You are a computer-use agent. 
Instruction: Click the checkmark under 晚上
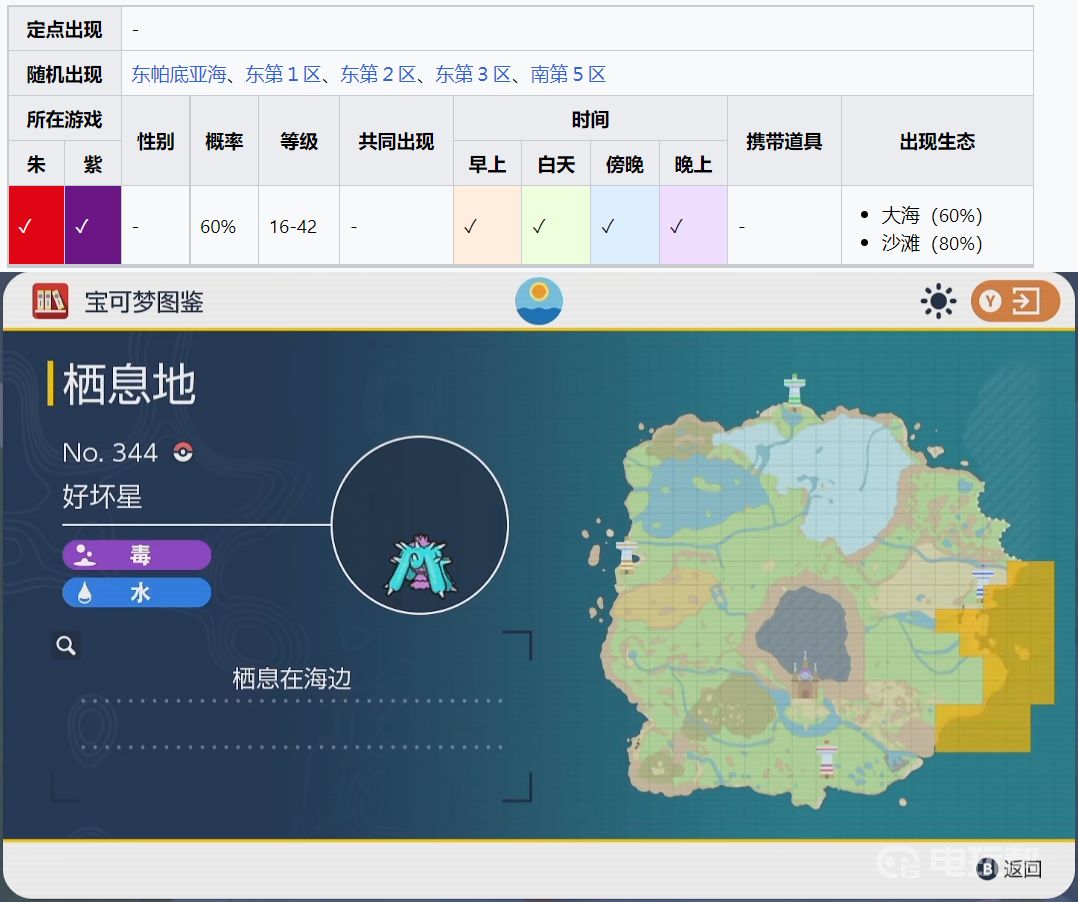click(676, 226)
